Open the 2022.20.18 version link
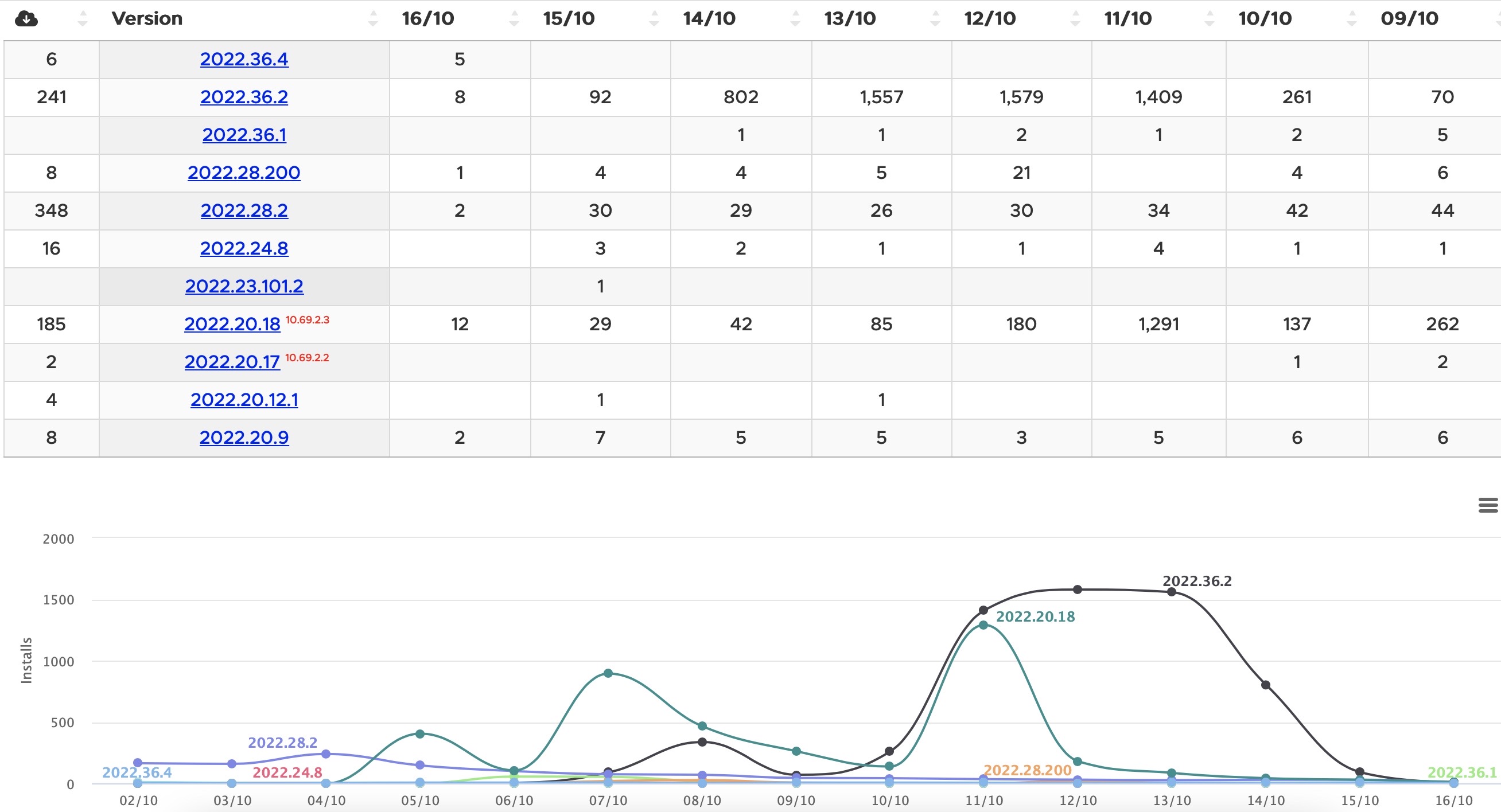Screen dimensions: 1501x812 point(232,324)
